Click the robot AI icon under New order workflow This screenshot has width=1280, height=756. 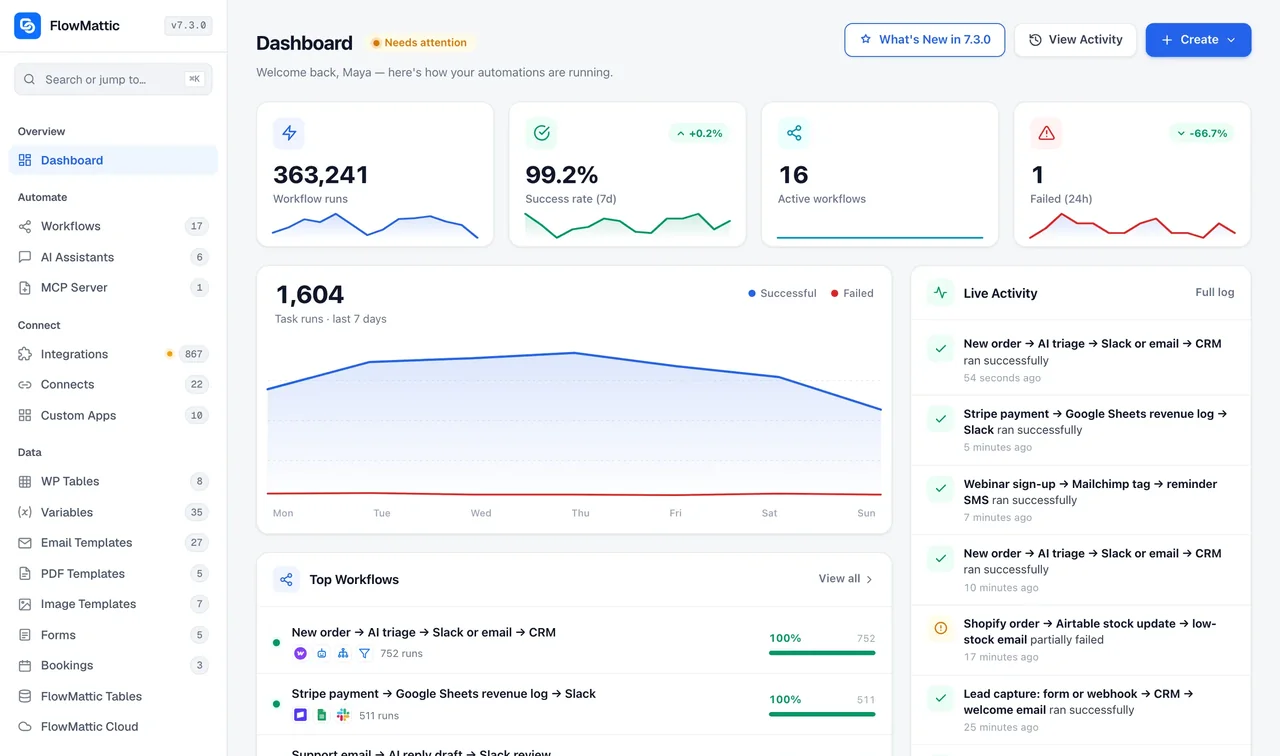coord(322,654)
